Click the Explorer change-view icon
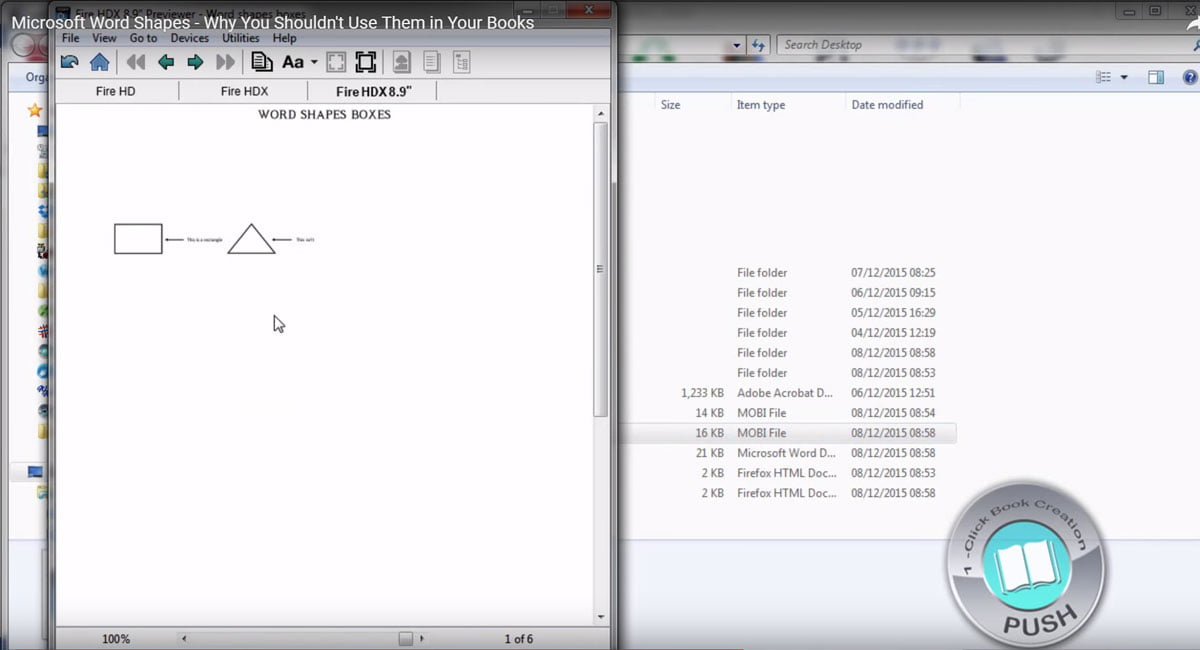The width and height of the screenshot is (1200, 650). [x=1104, y=77]
